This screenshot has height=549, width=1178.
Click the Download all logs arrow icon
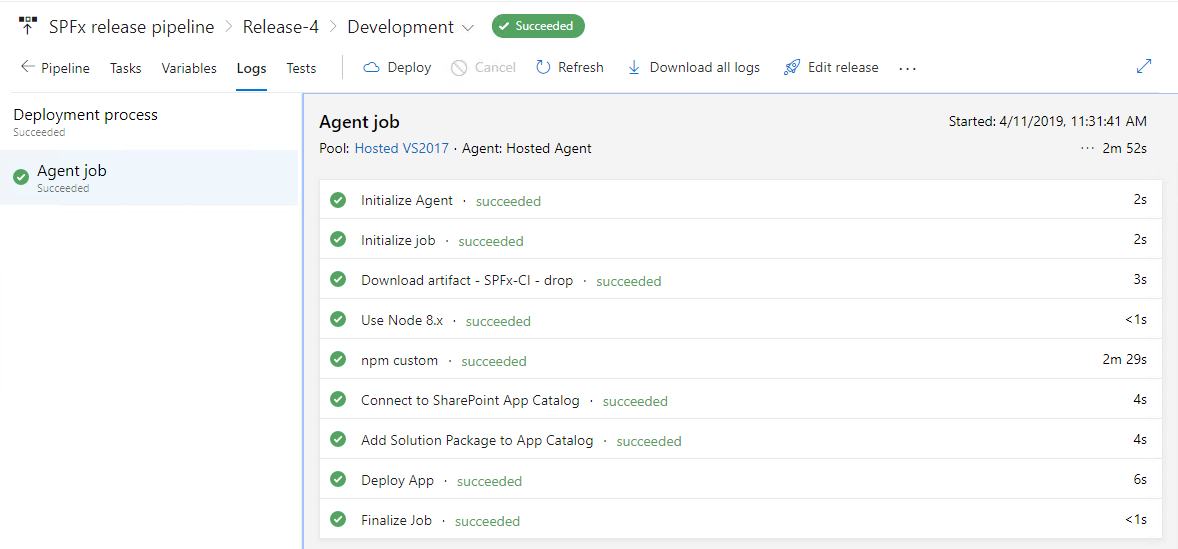634,68
